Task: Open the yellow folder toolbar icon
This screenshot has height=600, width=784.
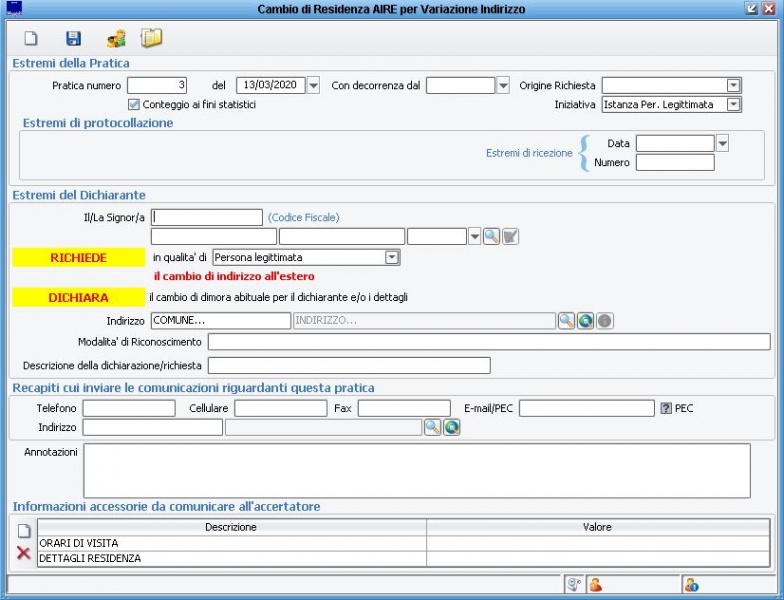Action: pos(151,39)
